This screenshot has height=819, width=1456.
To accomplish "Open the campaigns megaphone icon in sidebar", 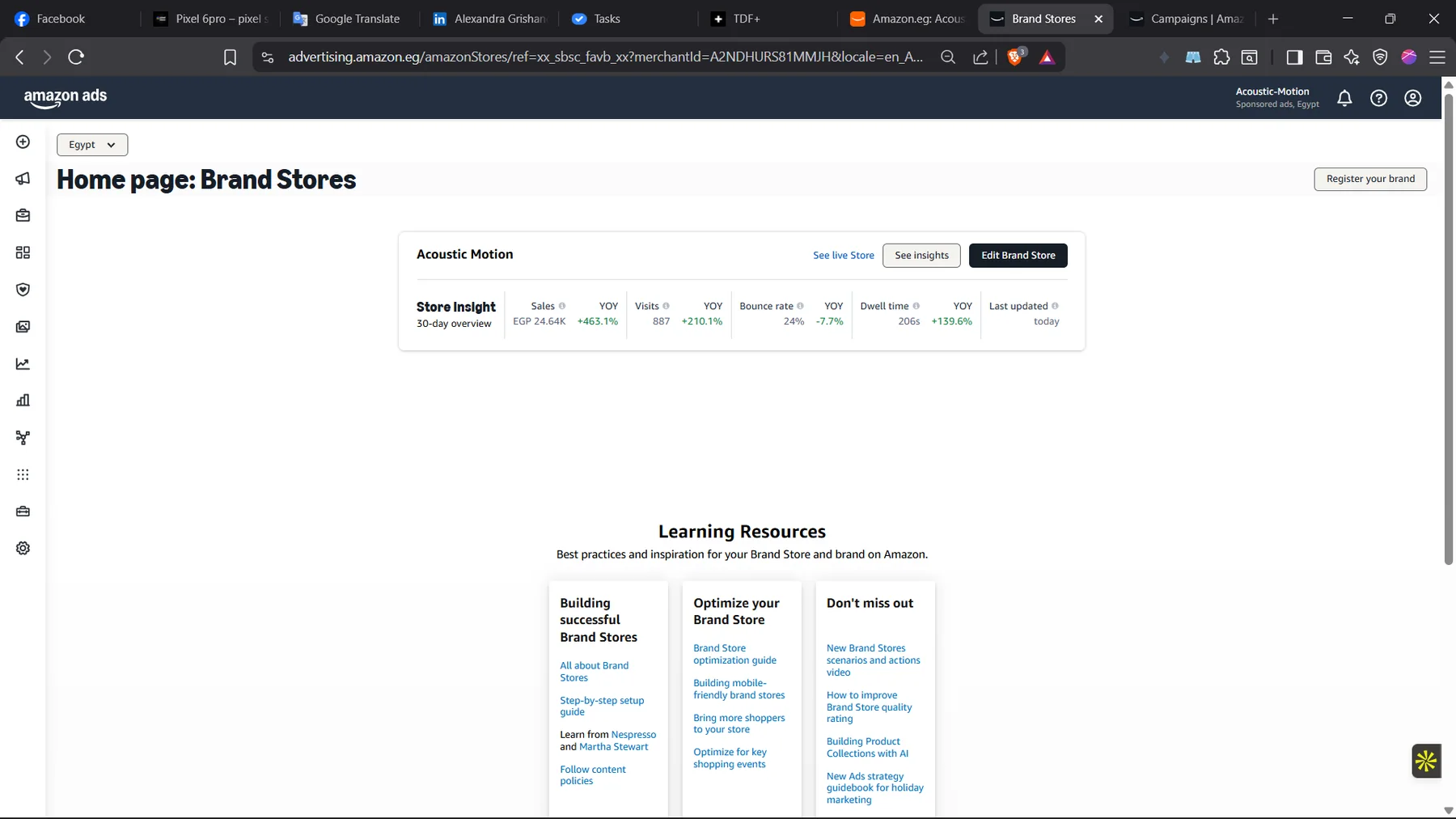I will pos(23,179).
